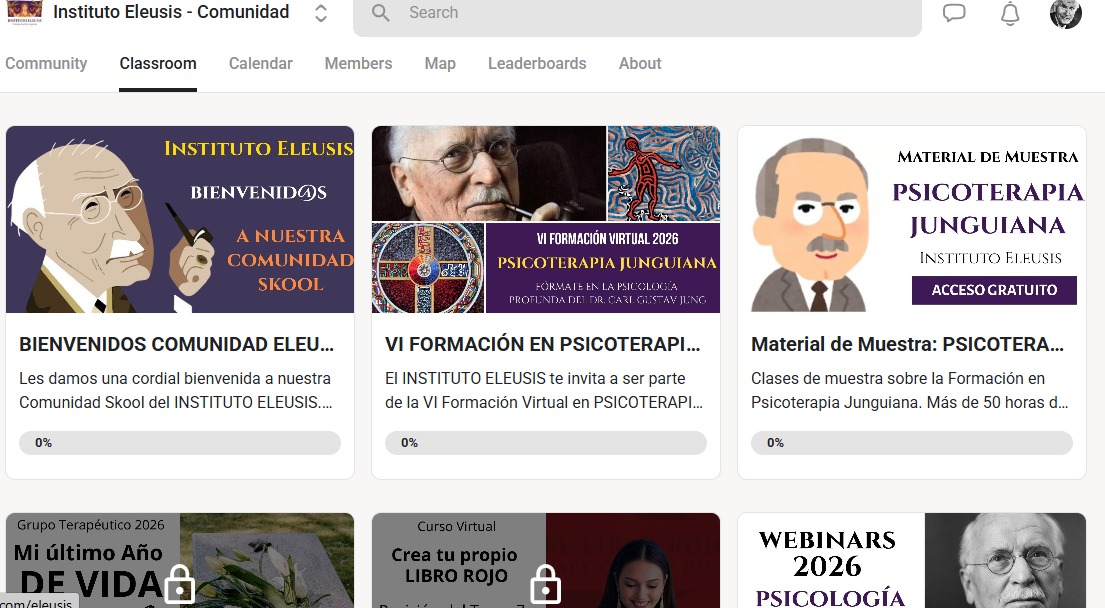Screen dimensions: 1105x608
Task: Click the VI FORMACIÓN EN PSICOTERAPI... title
Action: 543,345
